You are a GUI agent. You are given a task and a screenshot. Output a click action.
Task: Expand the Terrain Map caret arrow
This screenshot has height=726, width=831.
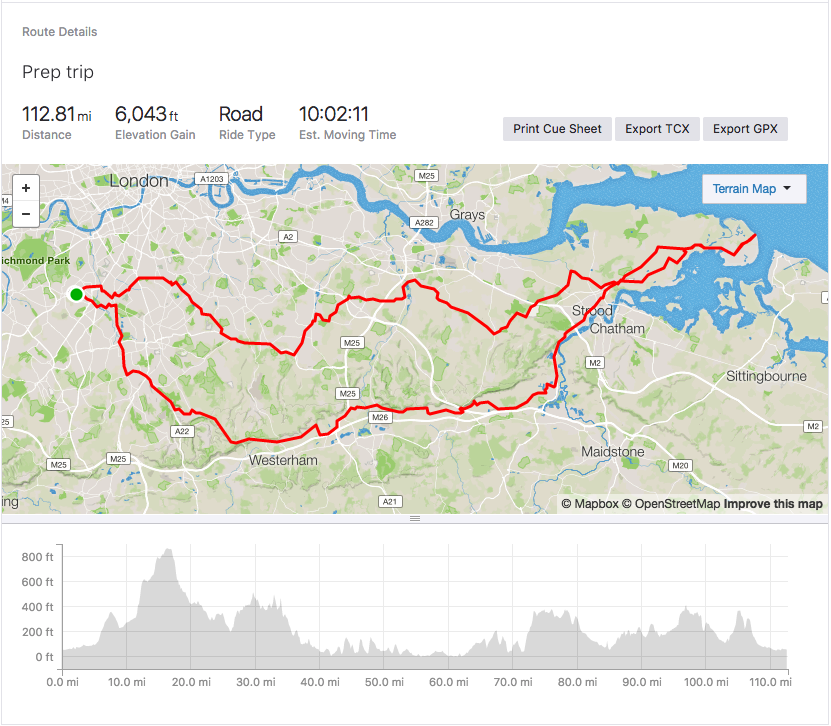[789, 189]
